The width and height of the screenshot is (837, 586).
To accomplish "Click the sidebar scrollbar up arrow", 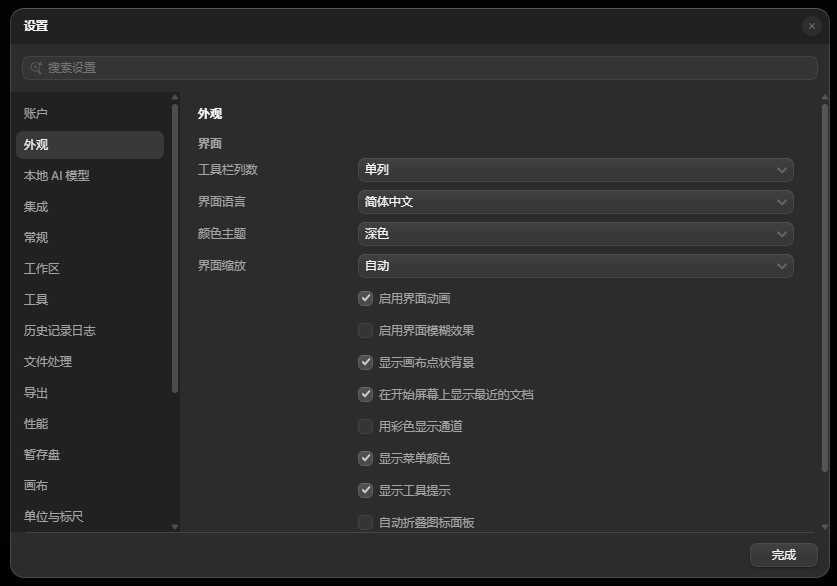I will point(175,97).
